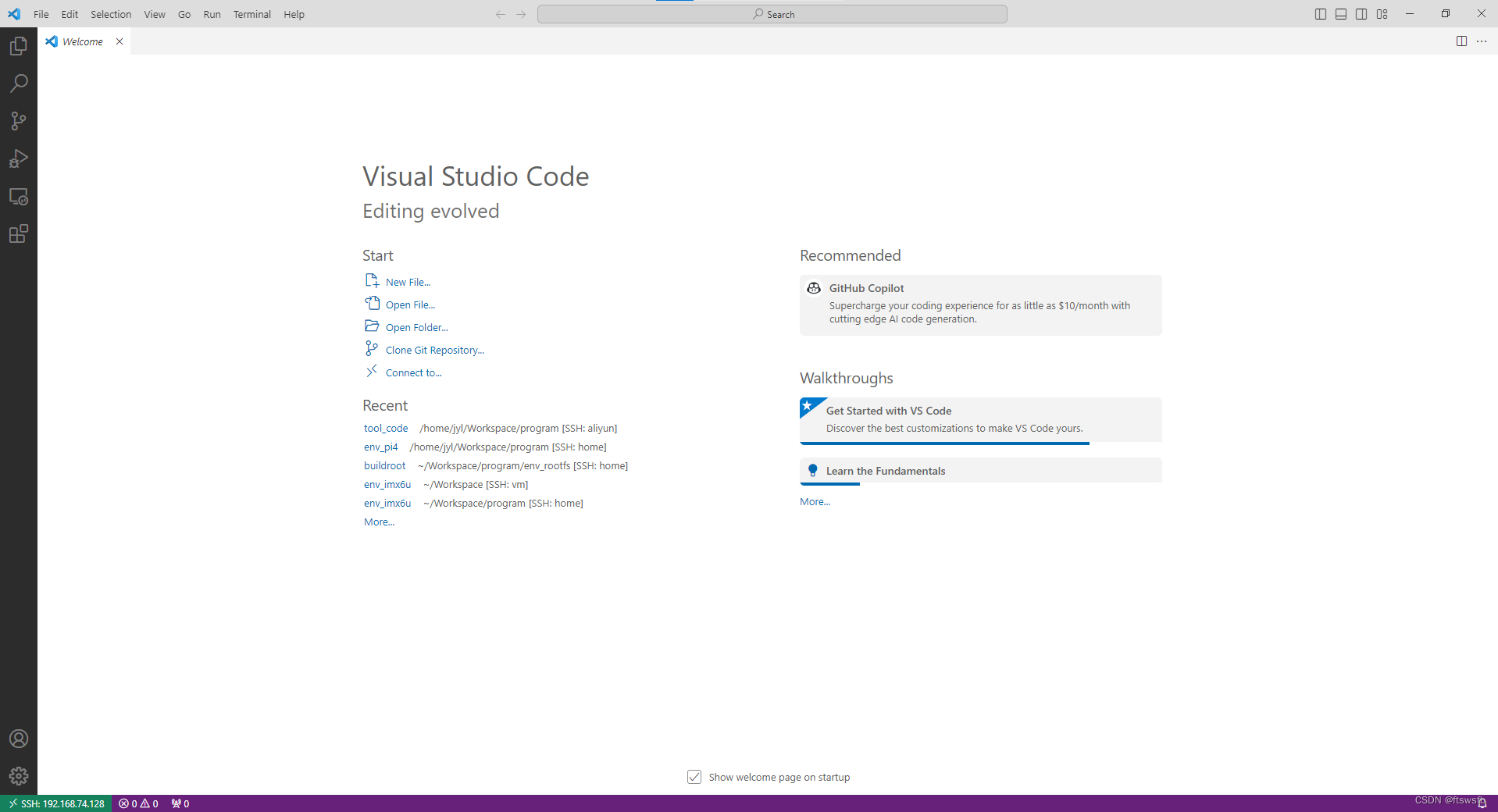This screenshot has height=812, width=1498.
Task: Open editor More Actions ellipsis
Action: pos(1482,41)
